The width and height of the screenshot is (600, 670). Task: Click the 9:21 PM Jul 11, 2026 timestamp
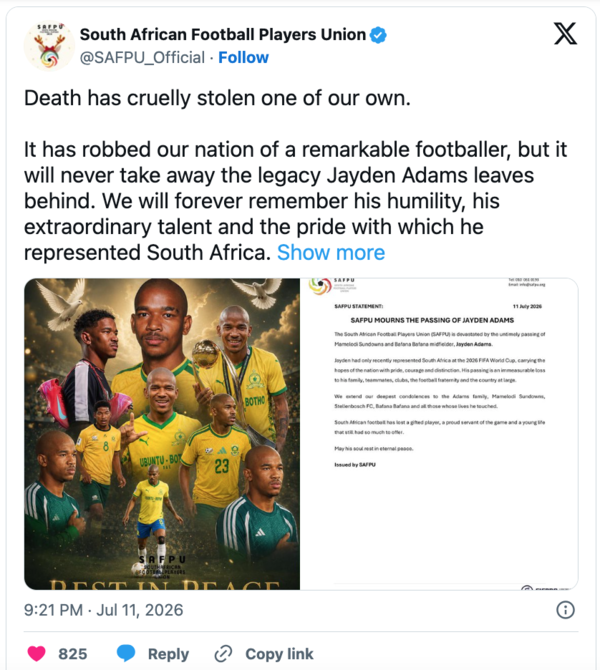(103, 610)
